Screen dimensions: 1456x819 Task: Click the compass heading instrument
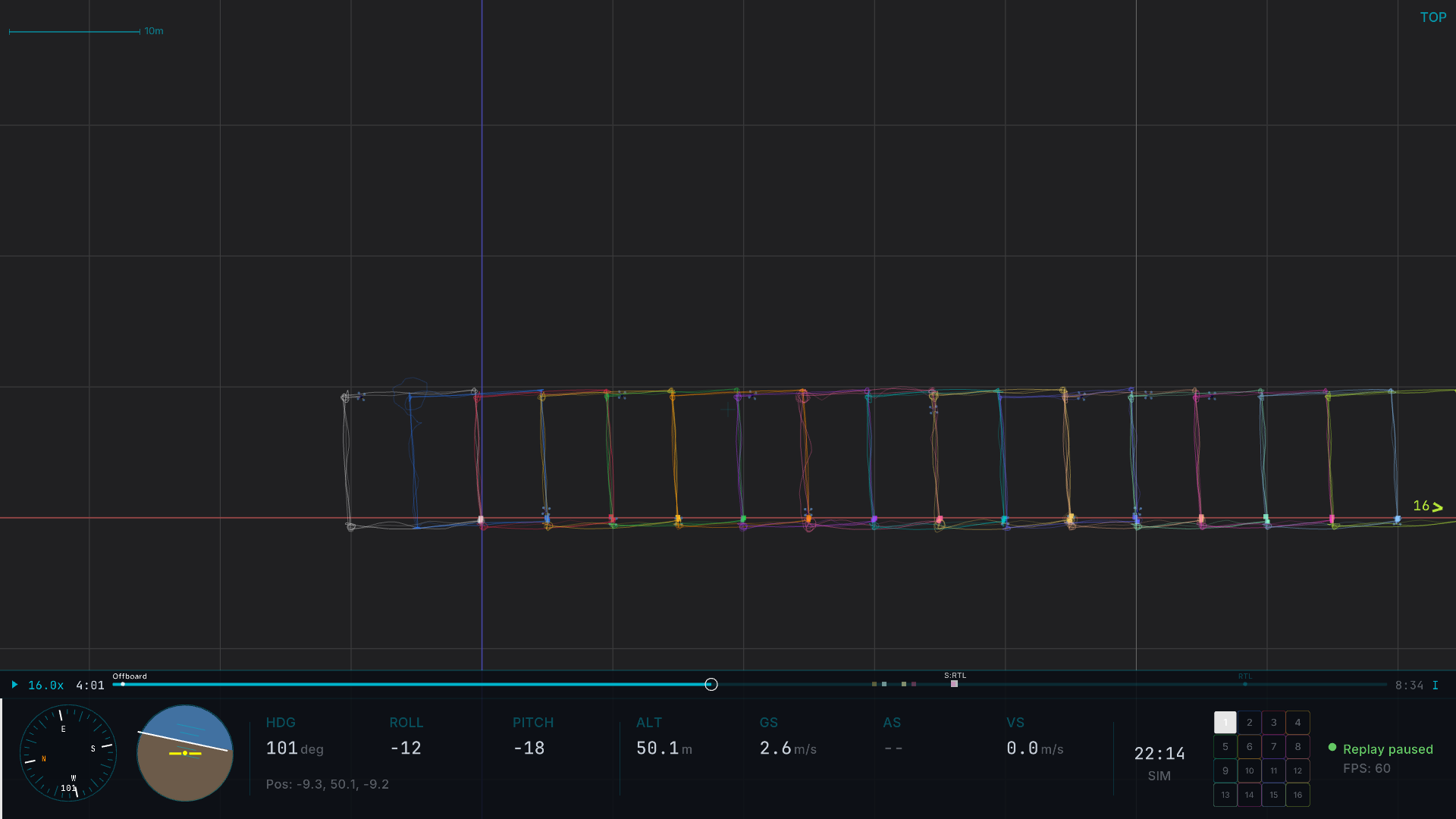click(x=67, y=753)
